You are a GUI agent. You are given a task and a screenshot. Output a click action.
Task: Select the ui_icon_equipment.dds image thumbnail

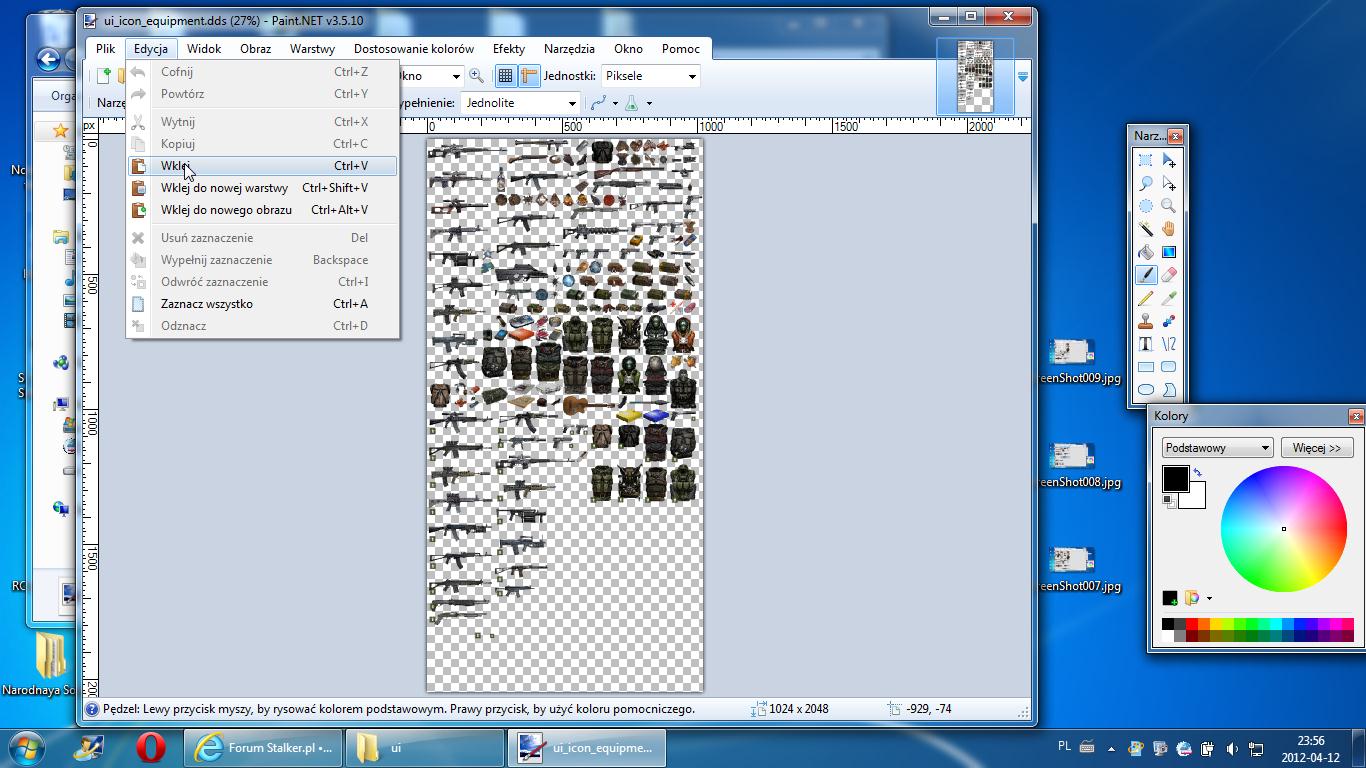(975, 77)
